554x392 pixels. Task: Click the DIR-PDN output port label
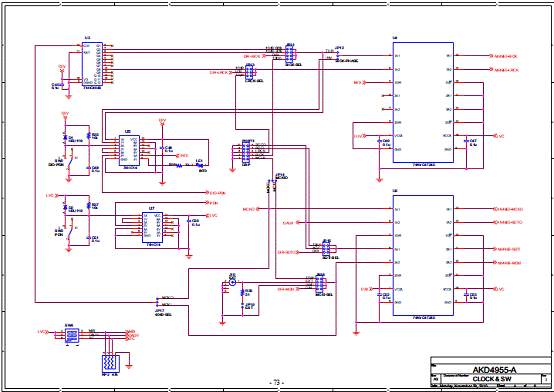click(217, 193)
